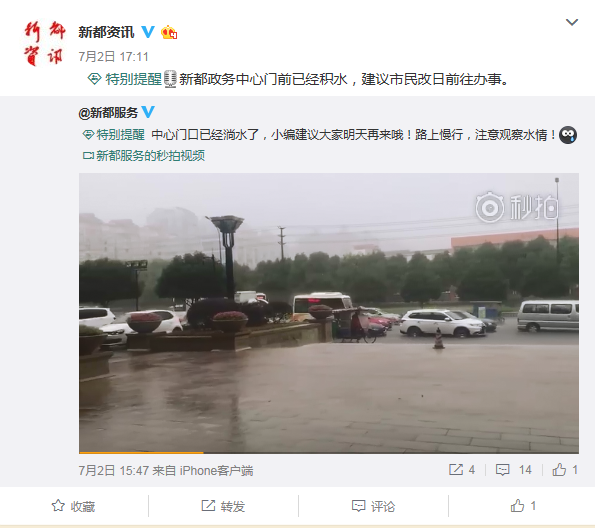Screen dimensions: 595x528
Task: Click 特别提醒 tag in the reposted message
Action: click(113, 135)
